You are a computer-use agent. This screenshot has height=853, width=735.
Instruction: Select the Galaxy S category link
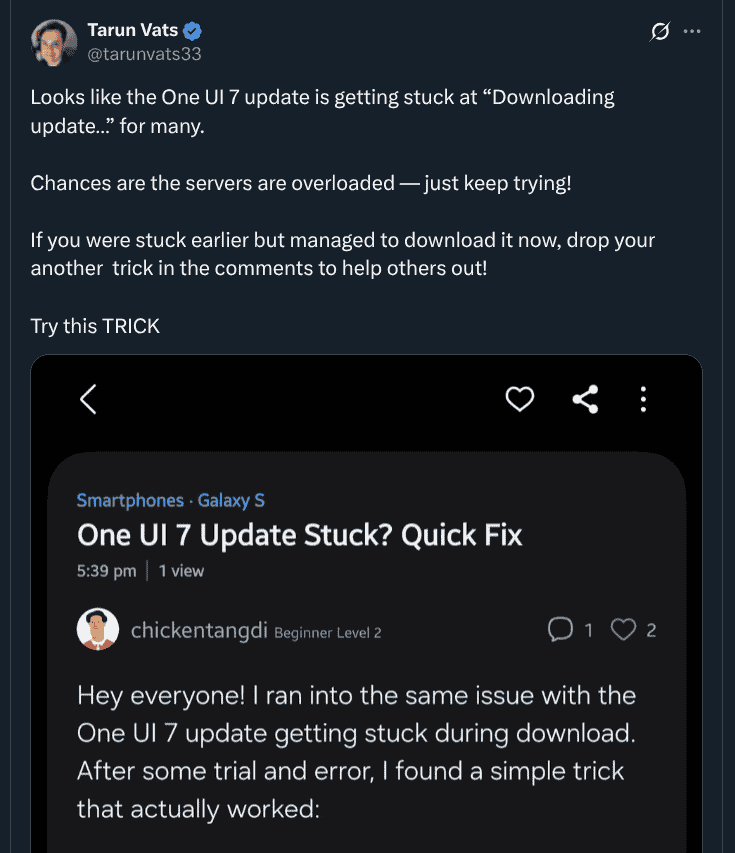point(231,500)
